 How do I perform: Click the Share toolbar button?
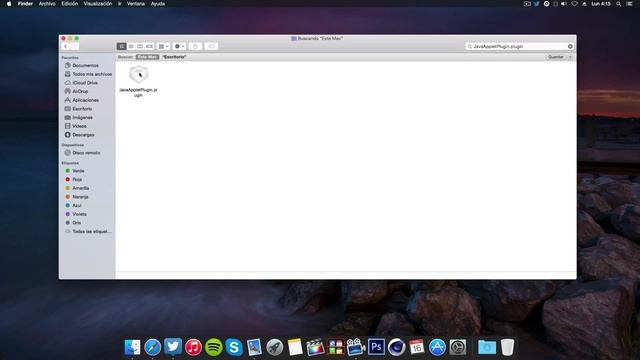coord(195,47)
